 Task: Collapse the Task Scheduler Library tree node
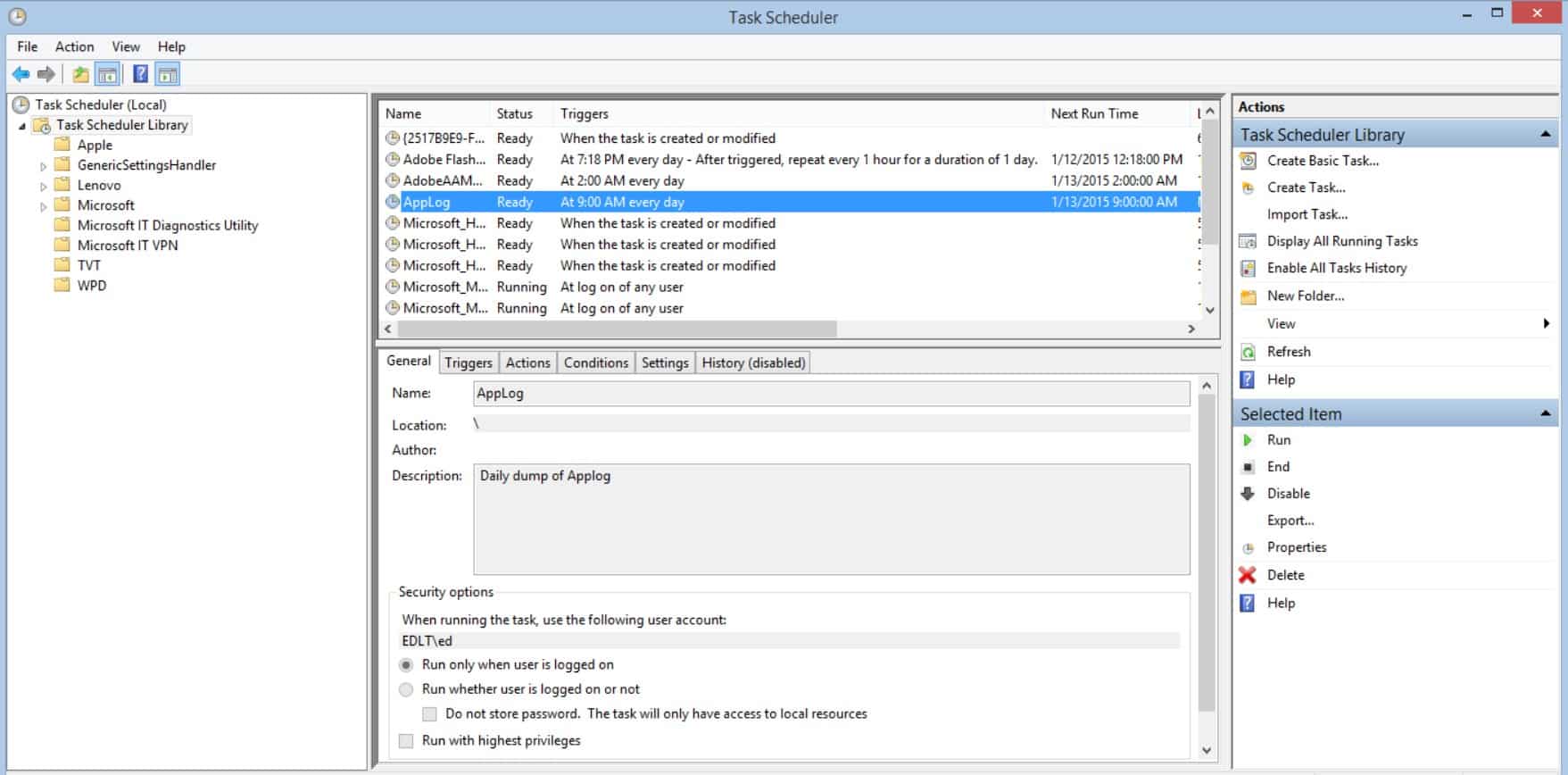[22, 127]
